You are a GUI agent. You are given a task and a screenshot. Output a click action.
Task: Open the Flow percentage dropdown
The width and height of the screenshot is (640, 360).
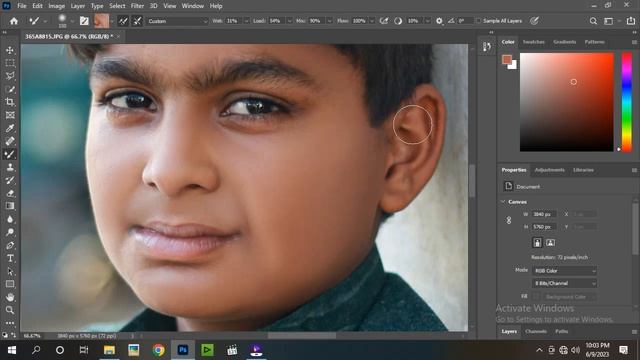[x=372, y=21]
